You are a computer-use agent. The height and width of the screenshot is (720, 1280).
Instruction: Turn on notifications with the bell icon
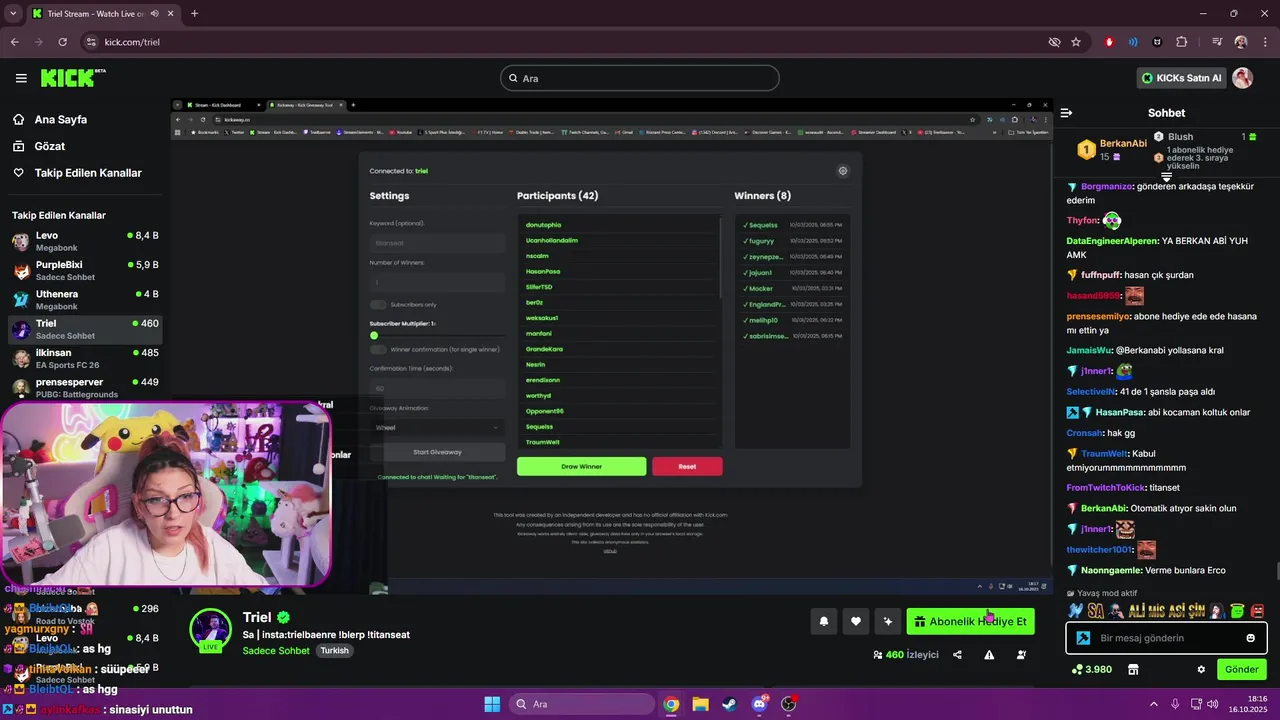[x=824, y=621]
